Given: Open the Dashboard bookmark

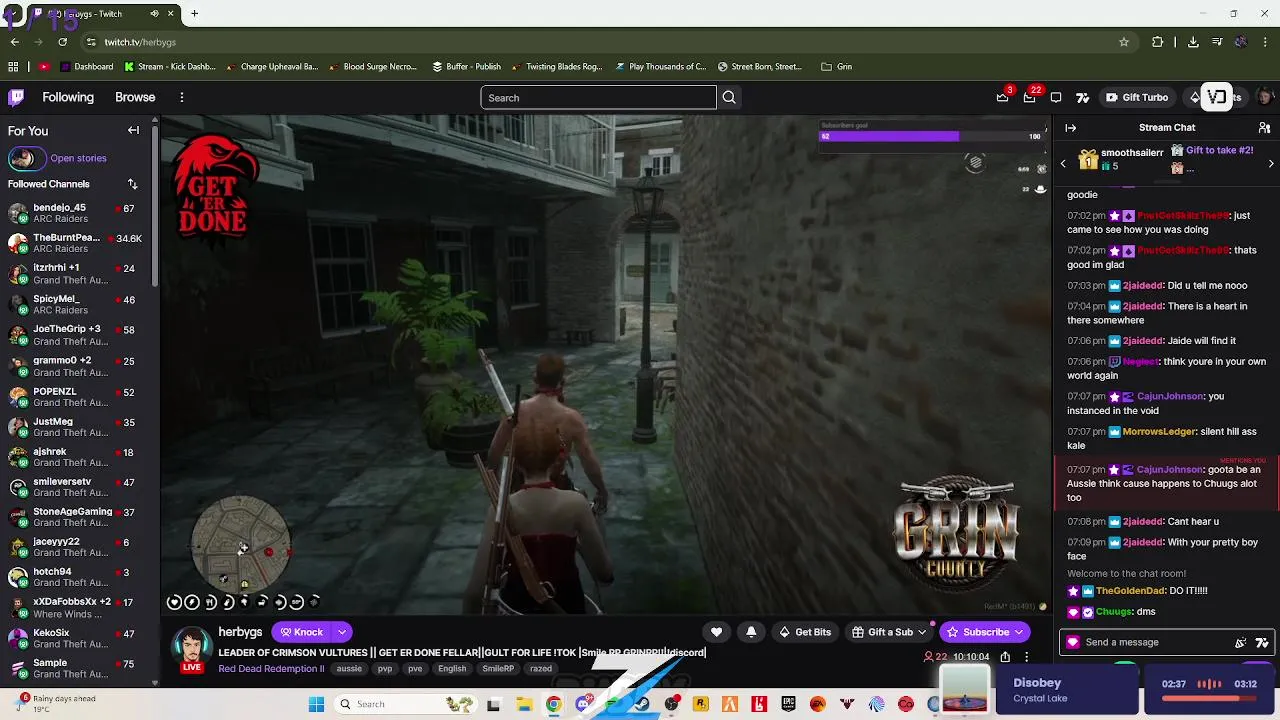Looking at the screenshot, I should (x=86, y=67).
